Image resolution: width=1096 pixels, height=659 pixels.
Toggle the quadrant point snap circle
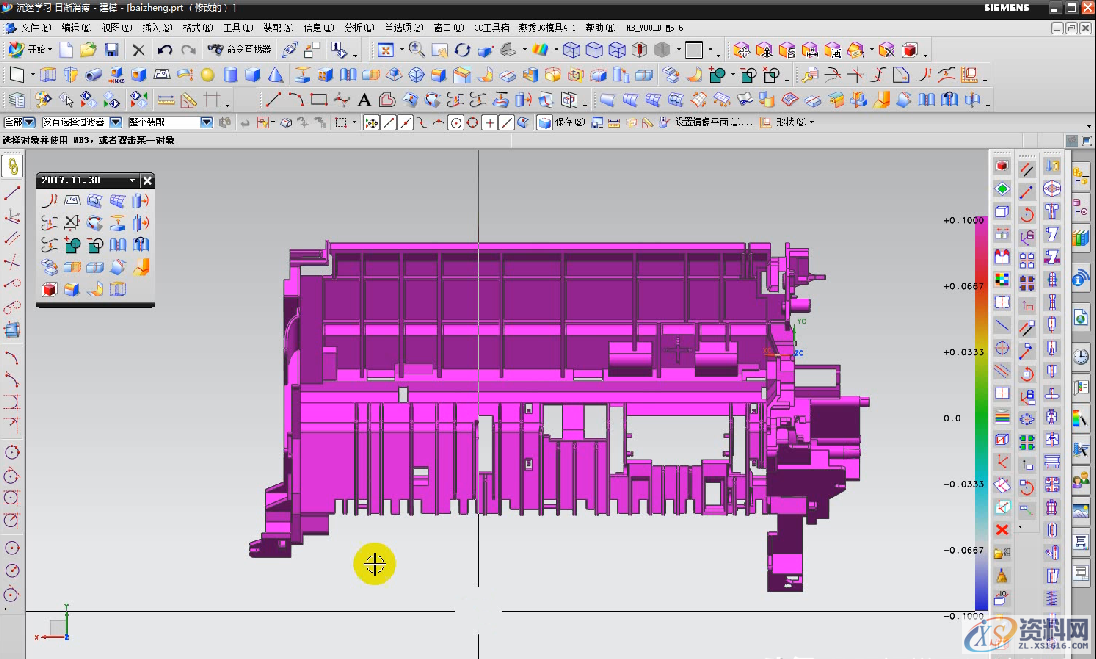coord(472,122)
